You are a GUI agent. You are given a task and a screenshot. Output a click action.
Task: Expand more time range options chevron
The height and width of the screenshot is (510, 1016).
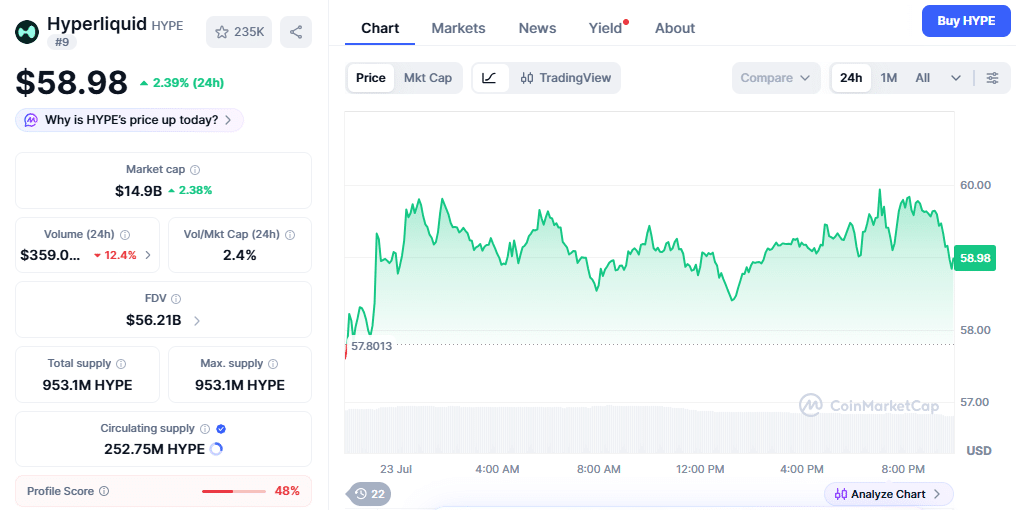point(956,78)
